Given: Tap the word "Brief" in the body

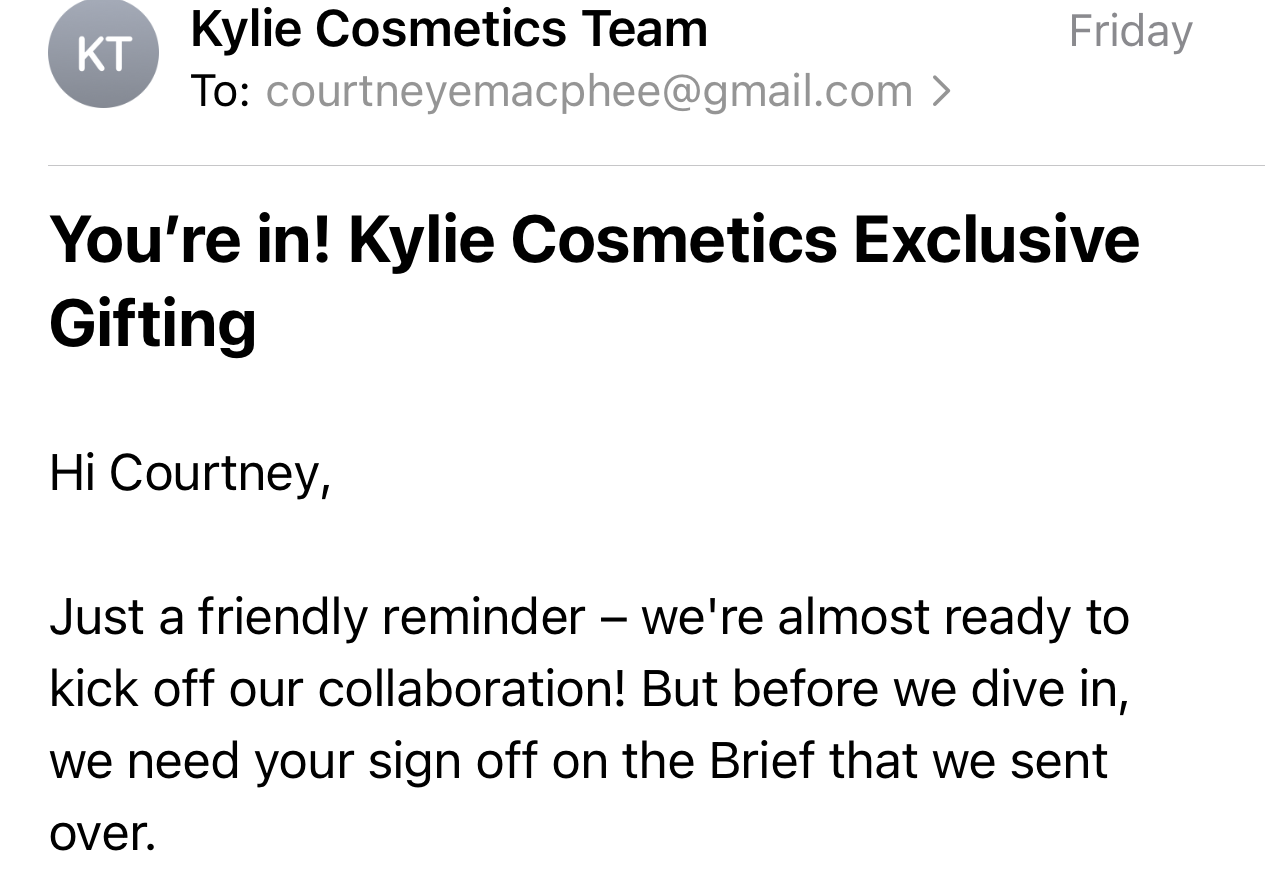Looking at the screenshot, I should [762, 760].
